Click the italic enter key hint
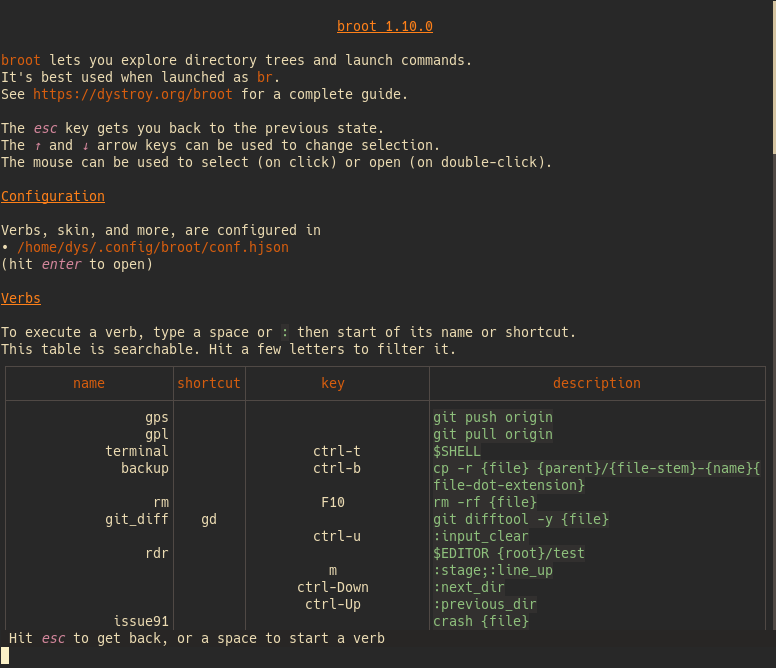 pos(61,264)
